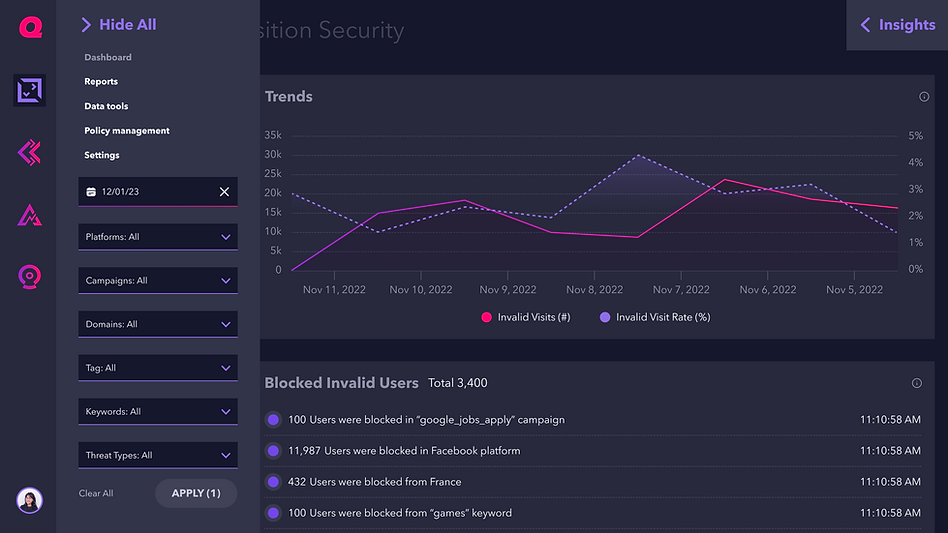Viewport: 948px width, 533px height.
Task: Click the Hide All label
Action: point(128,25)
